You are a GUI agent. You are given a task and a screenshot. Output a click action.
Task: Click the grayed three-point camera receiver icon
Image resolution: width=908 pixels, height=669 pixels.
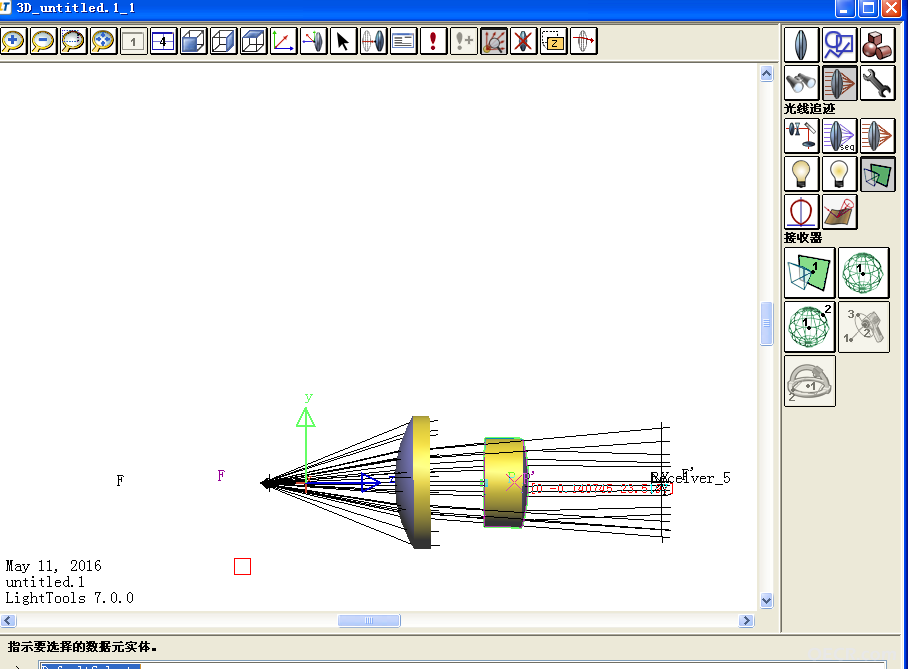(863, 327)
